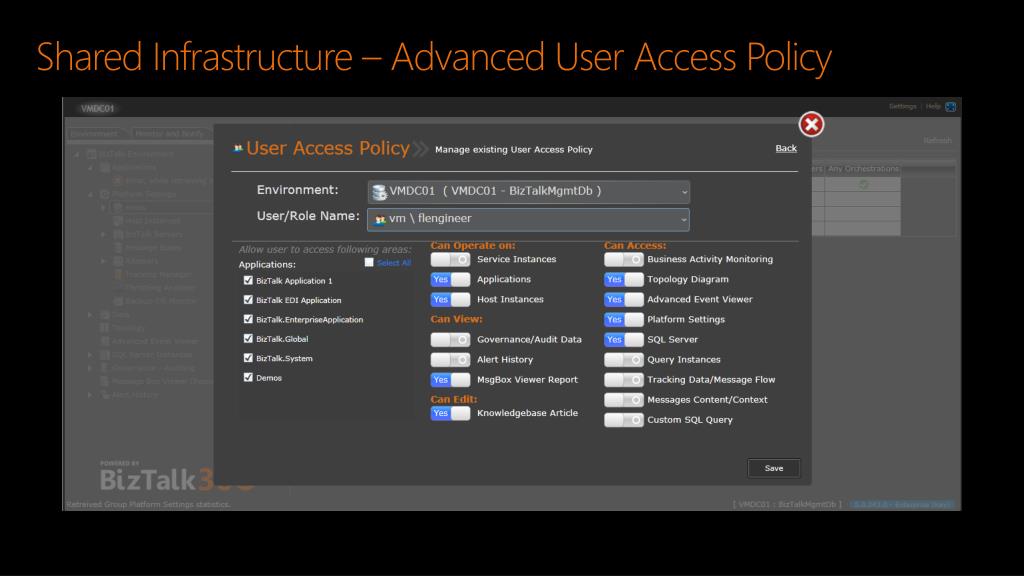This screenshot has height=576, width=1024.
Task: Disable MsgBox Viewer Report toggle
Action: (450, 380)
